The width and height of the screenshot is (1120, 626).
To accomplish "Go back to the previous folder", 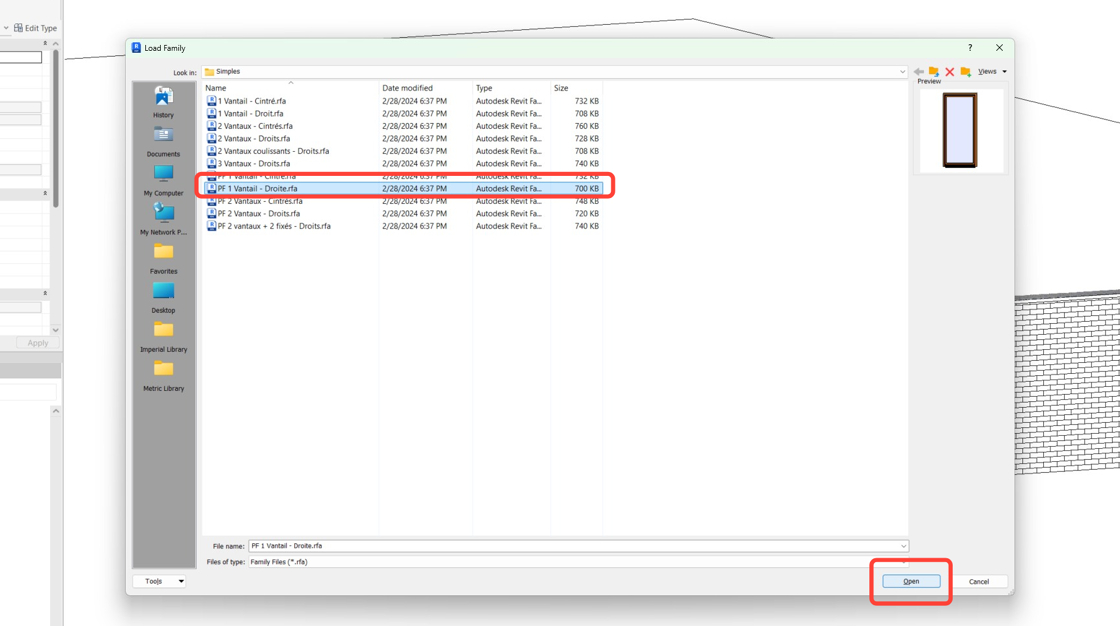I will pyautogui.click(x=917, y=71).
